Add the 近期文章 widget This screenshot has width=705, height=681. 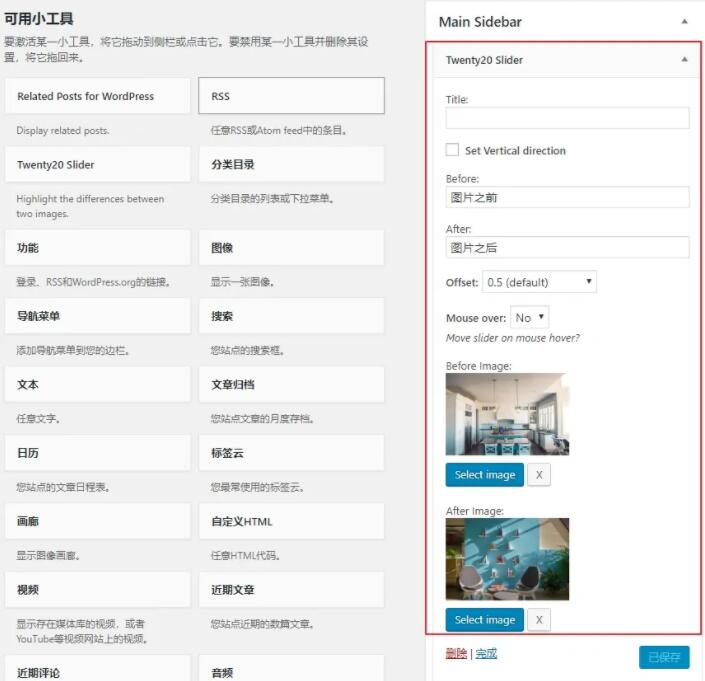[x=291, y=589]
